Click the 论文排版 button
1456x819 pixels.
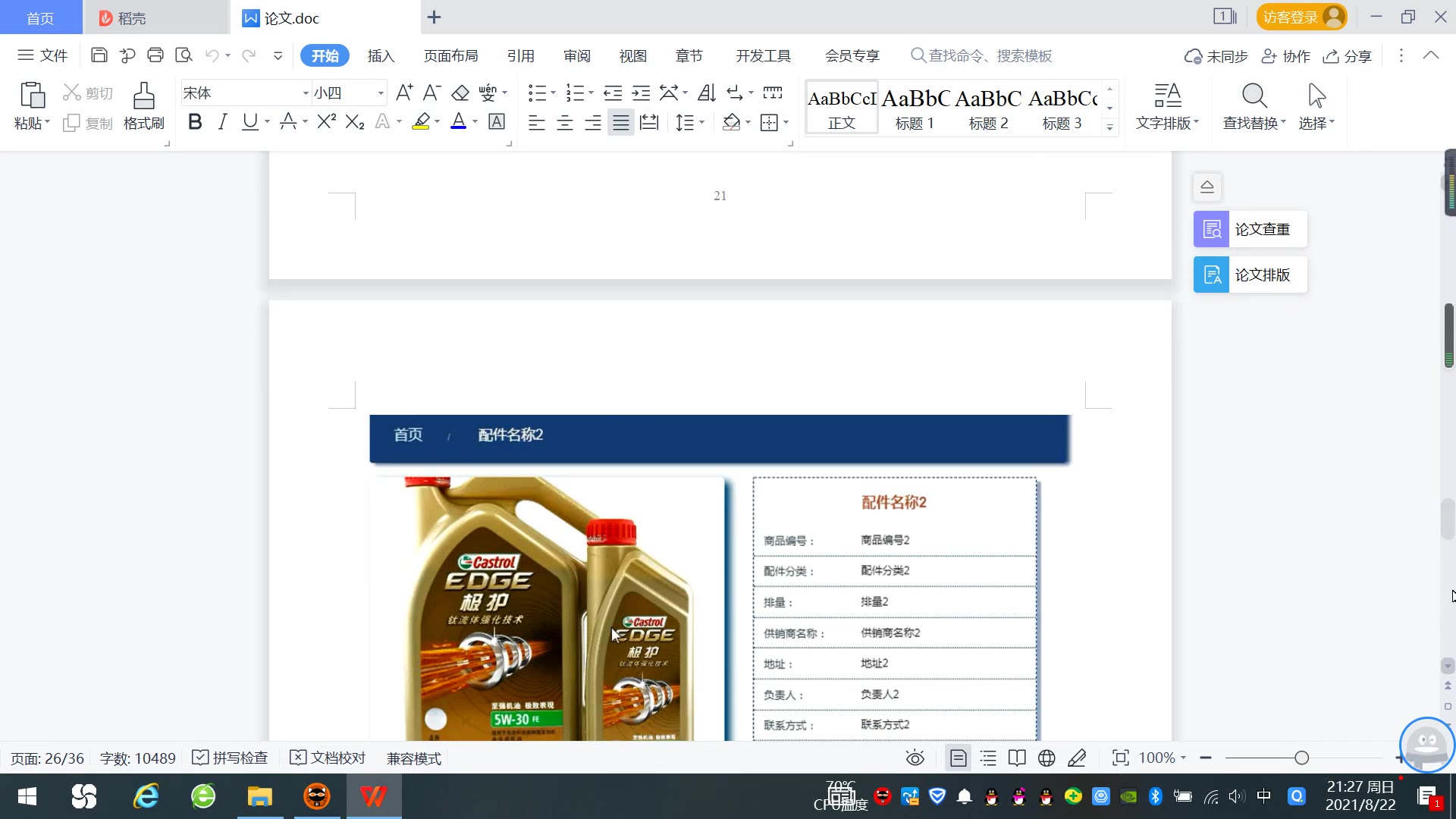1250,275
